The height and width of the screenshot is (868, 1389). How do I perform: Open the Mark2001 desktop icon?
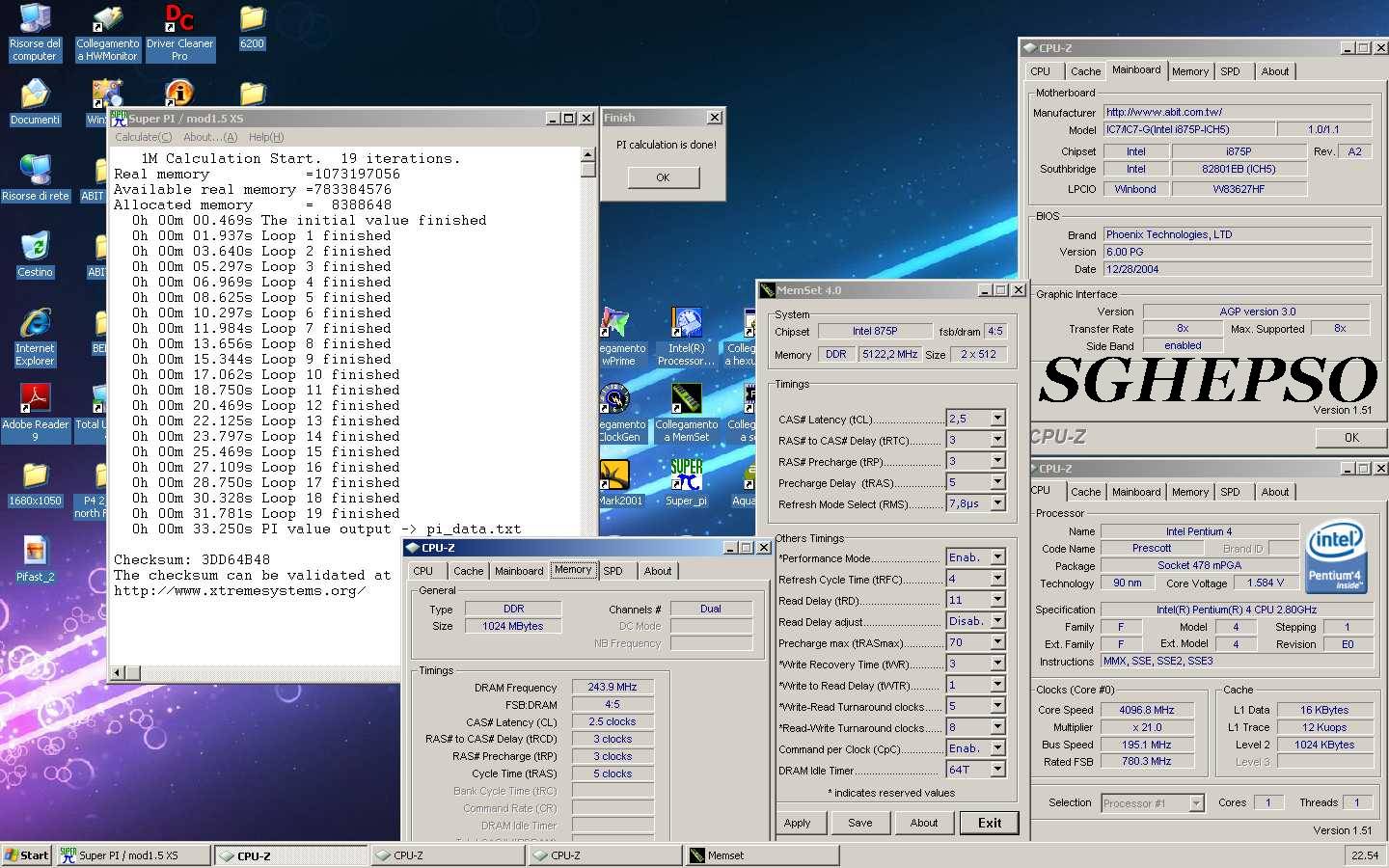(x=615, y=483)
